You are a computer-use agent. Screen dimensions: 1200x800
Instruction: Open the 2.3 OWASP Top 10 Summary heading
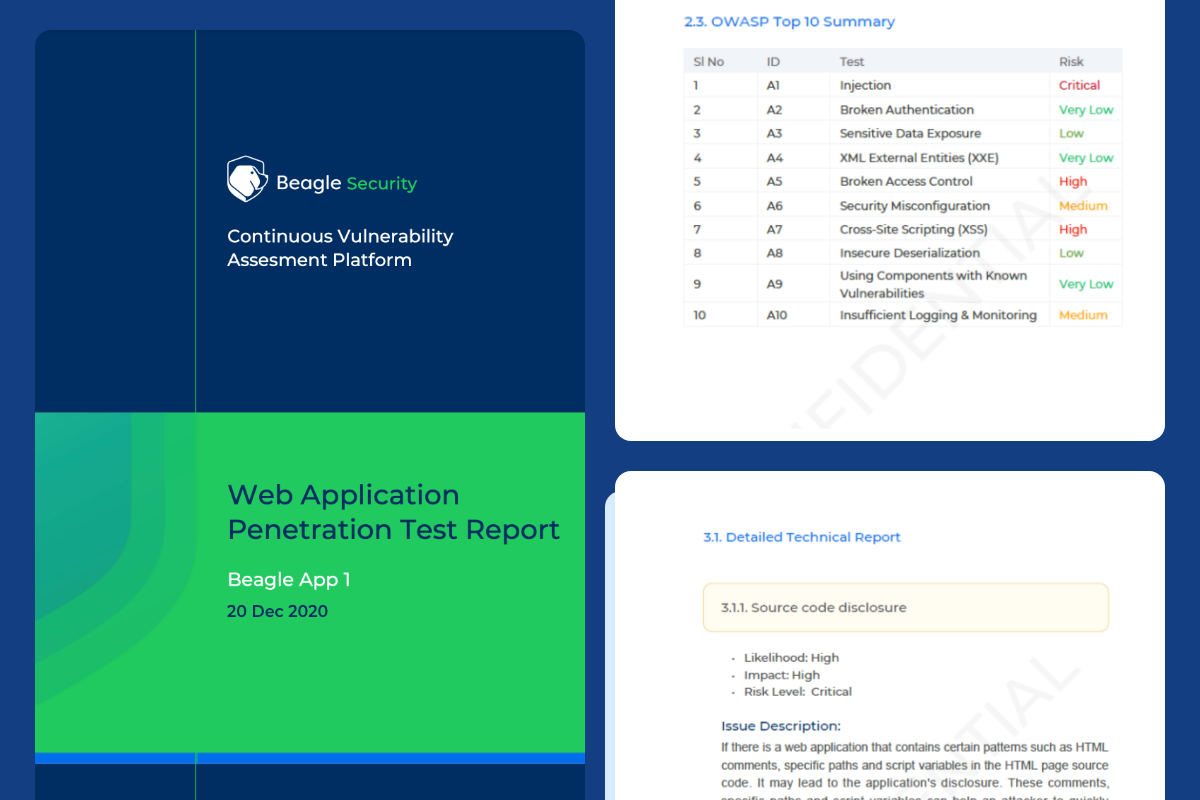(x=789, y=21)
